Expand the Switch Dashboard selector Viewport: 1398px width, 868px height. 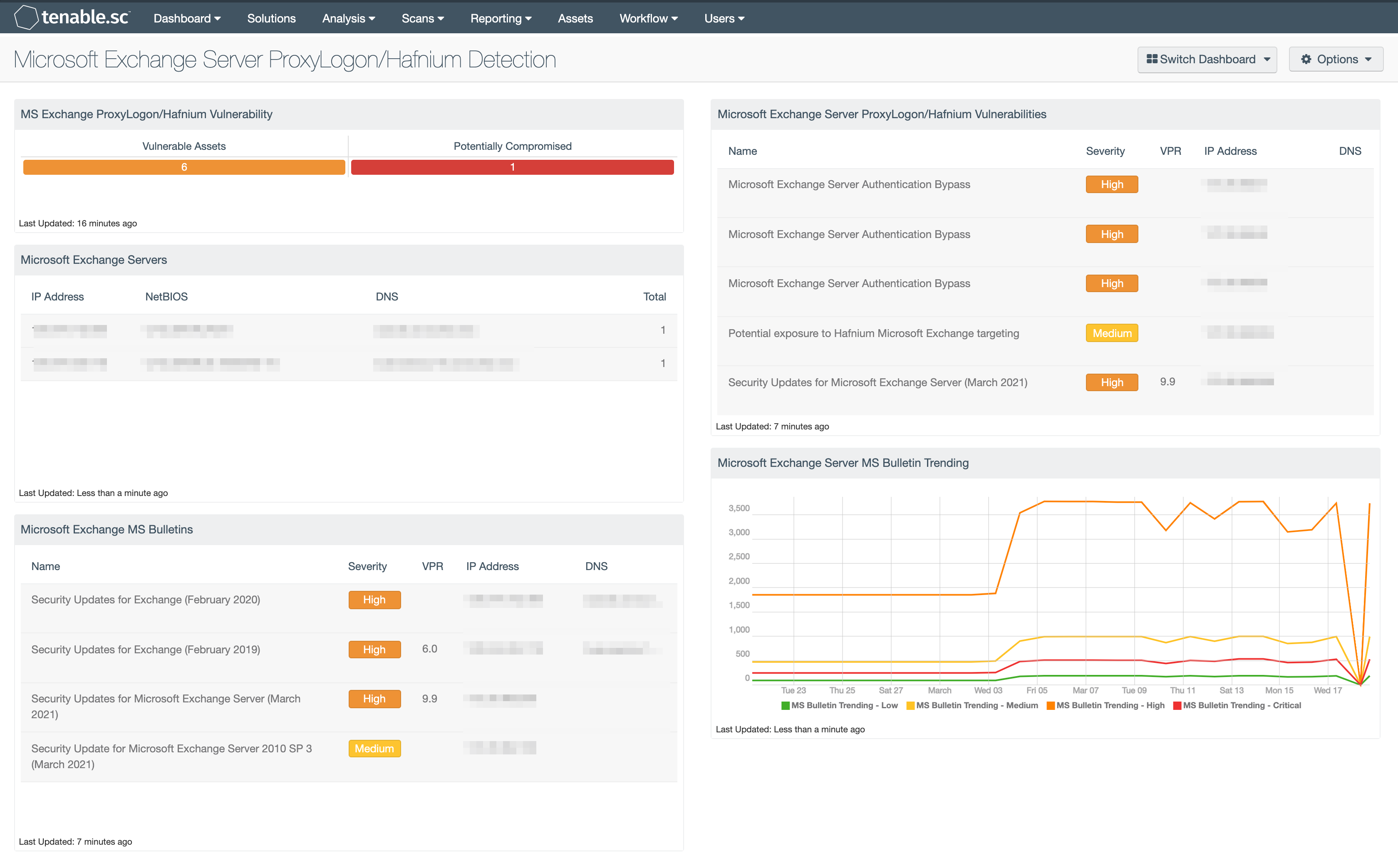(1207, 59)
